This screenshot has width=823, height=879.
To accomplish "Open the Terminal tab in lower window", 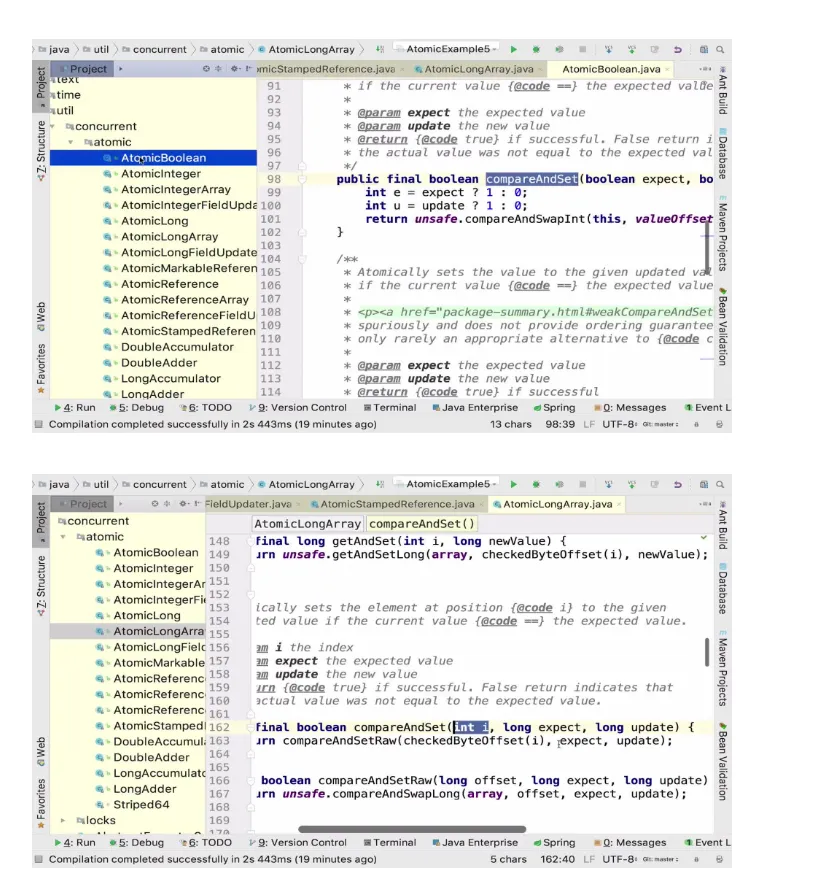I will coord(390,843).
